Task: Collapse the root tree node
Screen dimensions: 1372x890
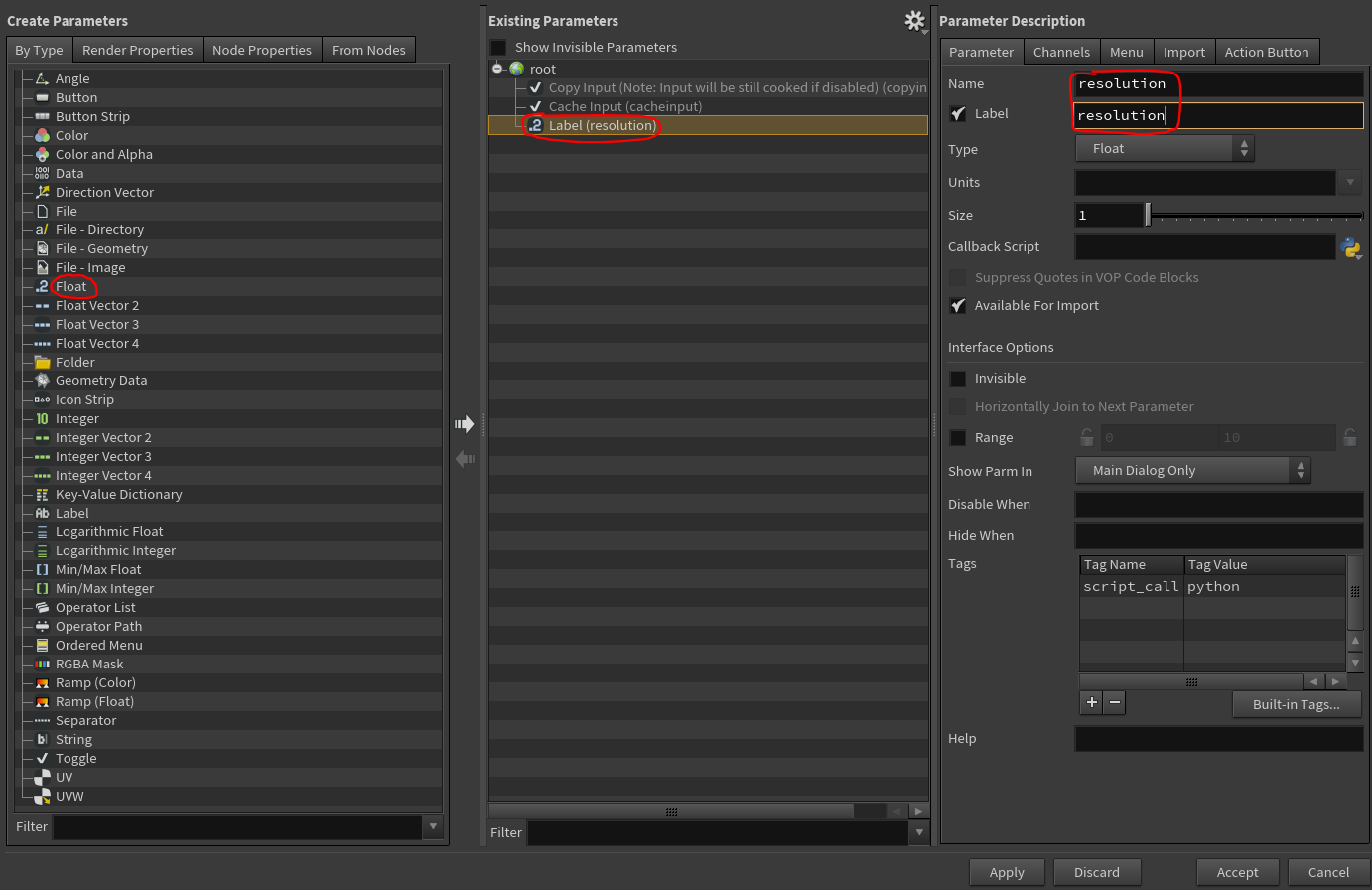Action: click(x=497, y=69)
